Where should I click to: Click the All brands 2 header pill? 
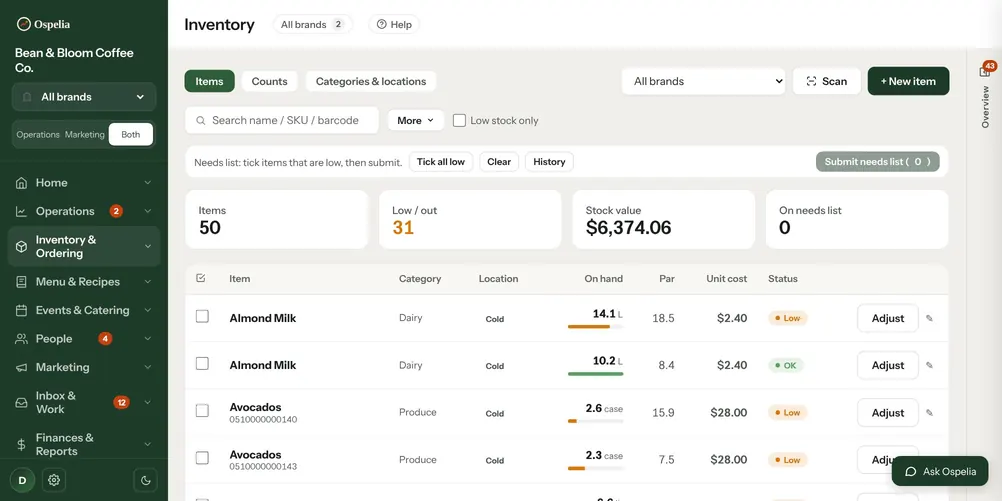click(312, 24)
